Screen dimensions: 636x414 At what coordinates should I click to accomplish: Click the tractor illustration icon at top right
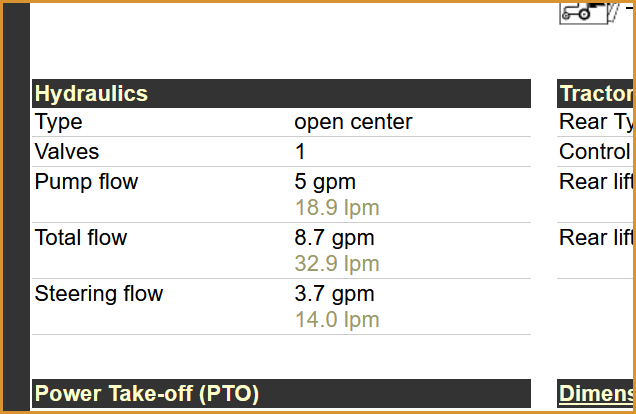589,13
